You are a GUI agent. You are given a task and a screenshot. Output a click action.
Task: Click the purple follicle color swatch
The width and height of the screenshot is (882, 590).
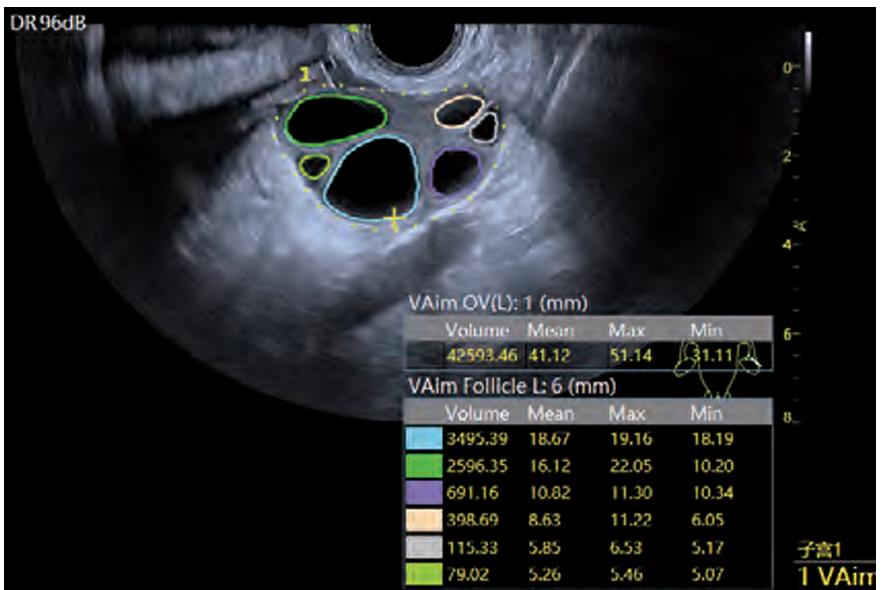point(423,493)
